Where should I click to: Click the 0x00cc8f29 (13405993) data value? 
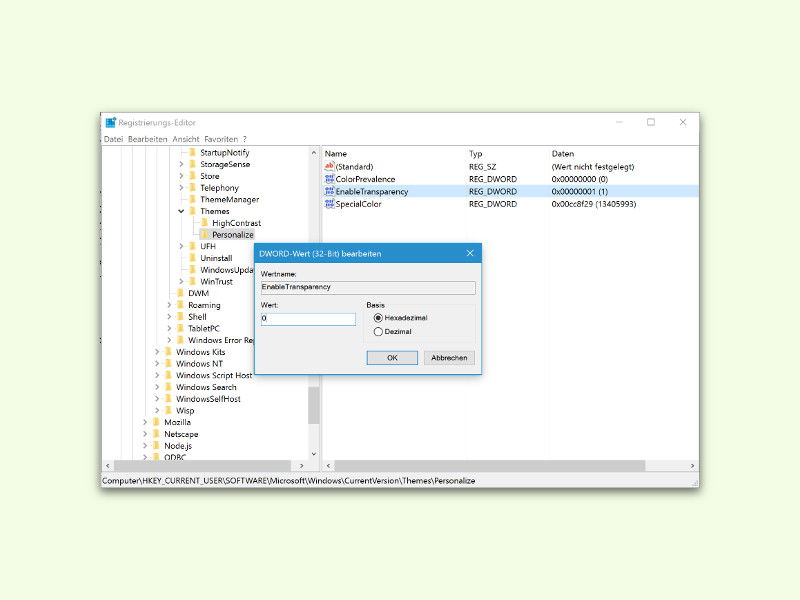coord(593,204)
